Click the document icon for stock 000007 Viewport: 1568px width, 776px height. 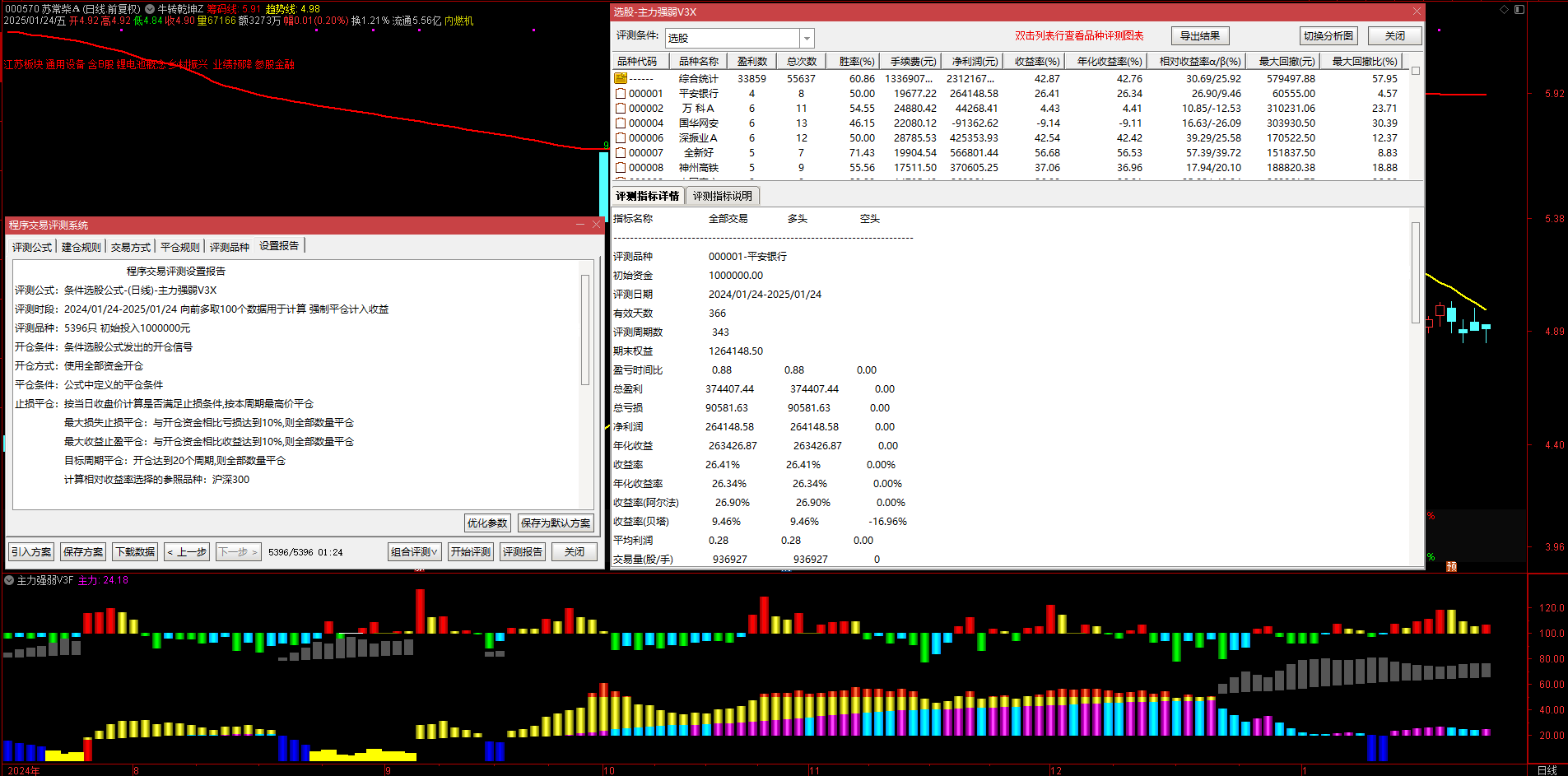[x=621, y=152]
